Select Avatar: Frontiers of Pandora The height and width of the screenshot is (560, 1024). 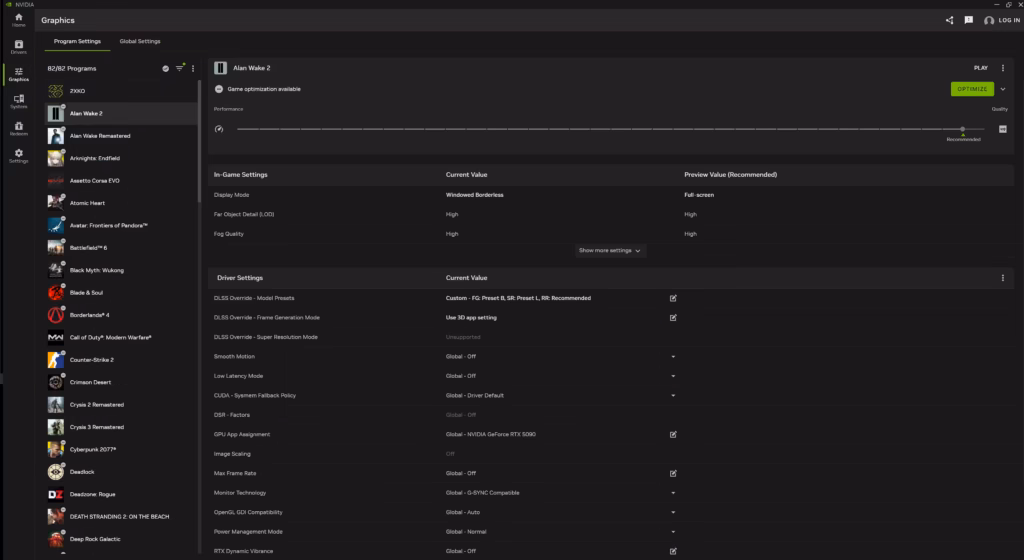[121, 226]
